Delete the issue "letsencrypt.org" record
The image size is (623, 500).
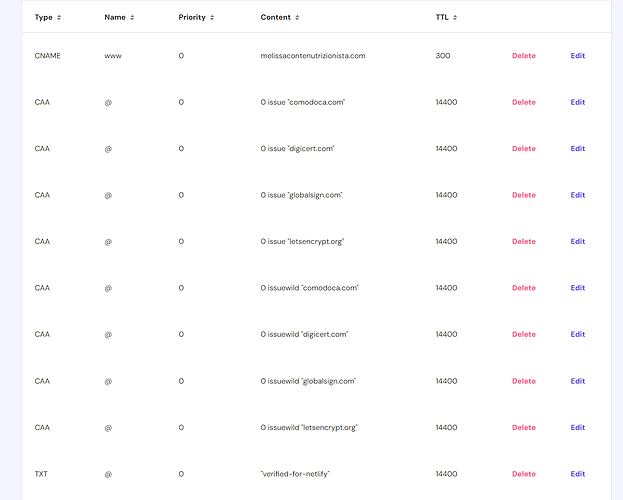tap(523, 242)
